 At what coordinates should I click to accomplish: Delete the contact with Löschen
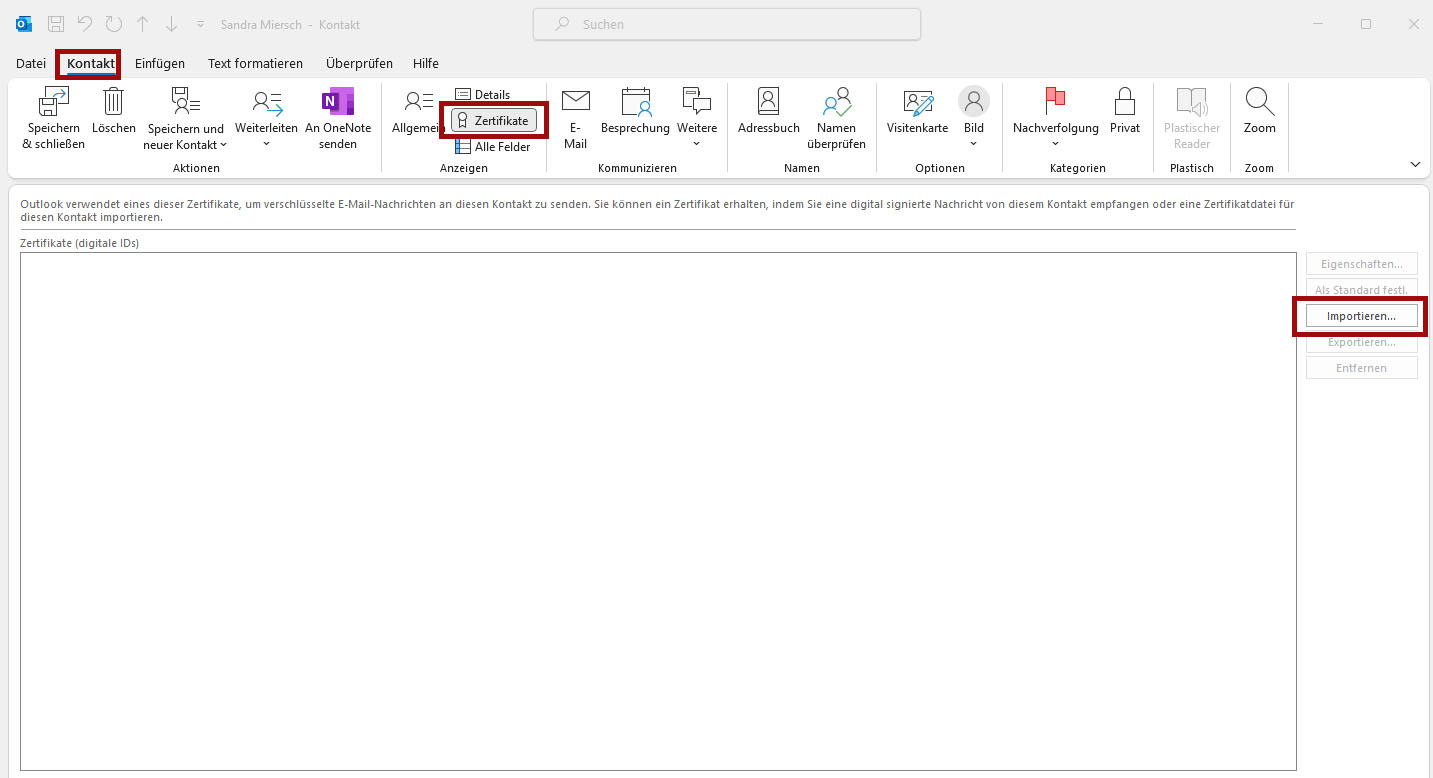(x=113, y=112)
